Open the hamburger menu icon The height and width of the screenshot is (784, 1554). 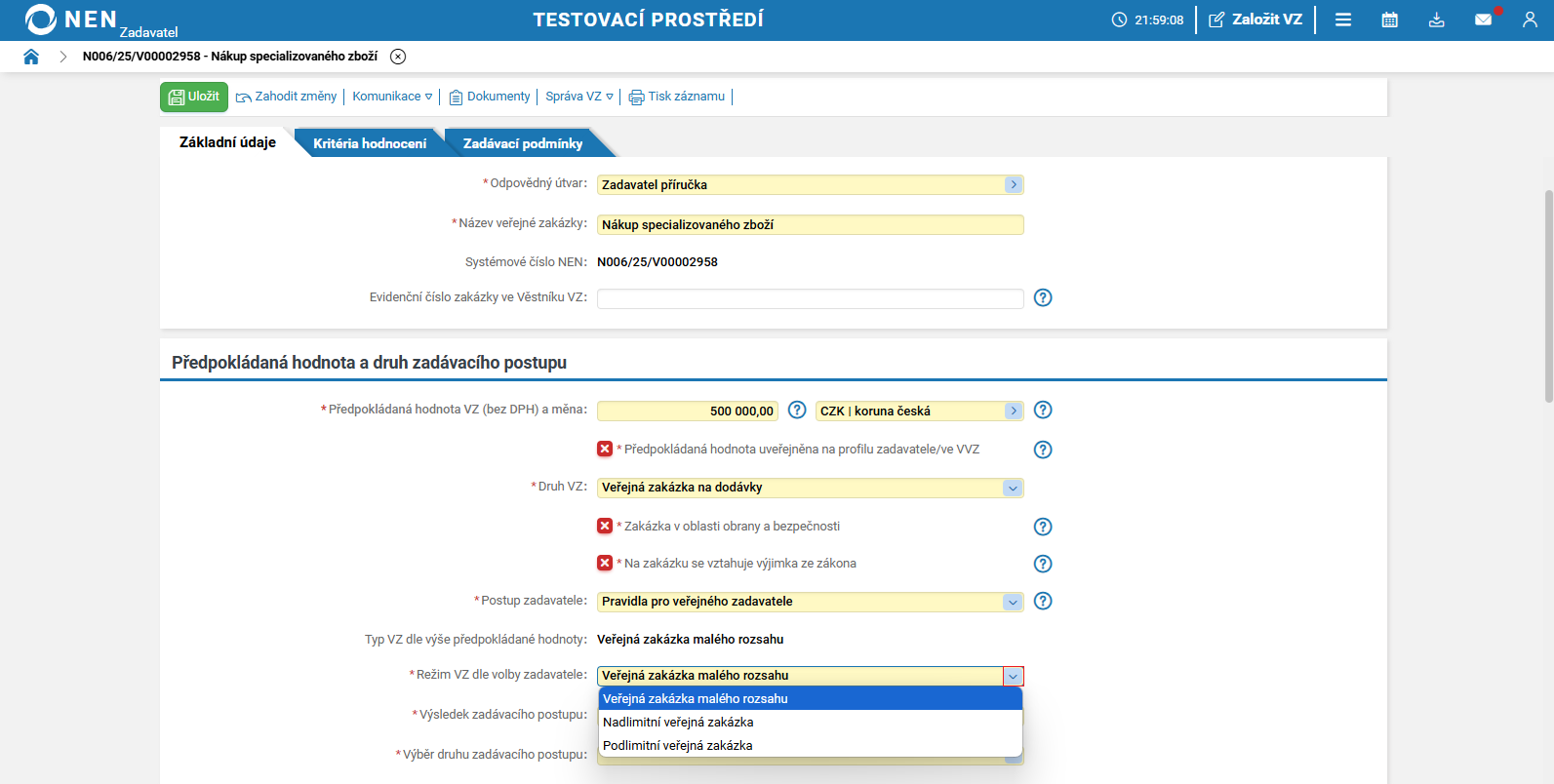click(x=1343, y=20)
